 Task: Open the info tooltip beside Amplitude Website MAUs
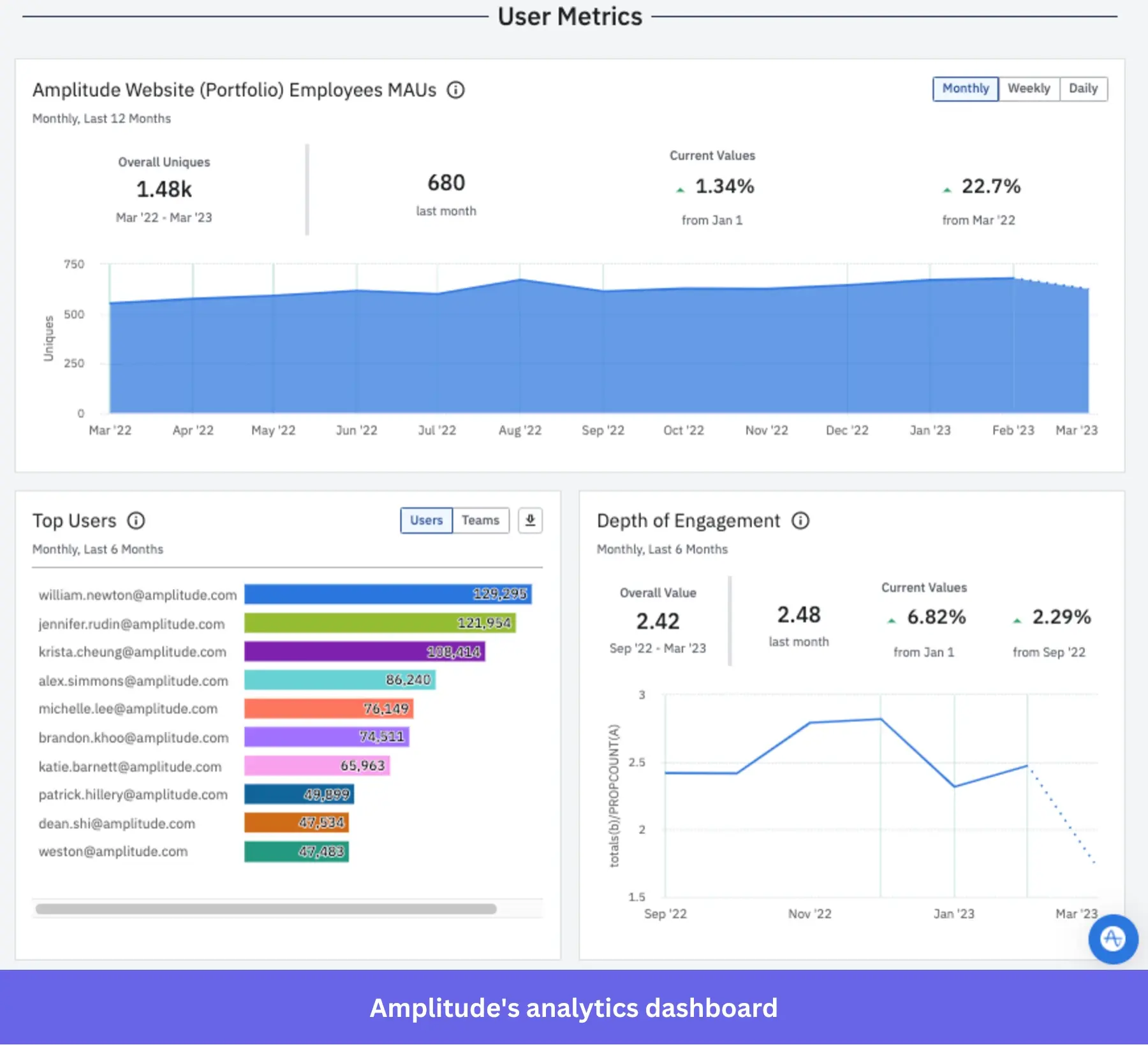(x=455, y=90)
